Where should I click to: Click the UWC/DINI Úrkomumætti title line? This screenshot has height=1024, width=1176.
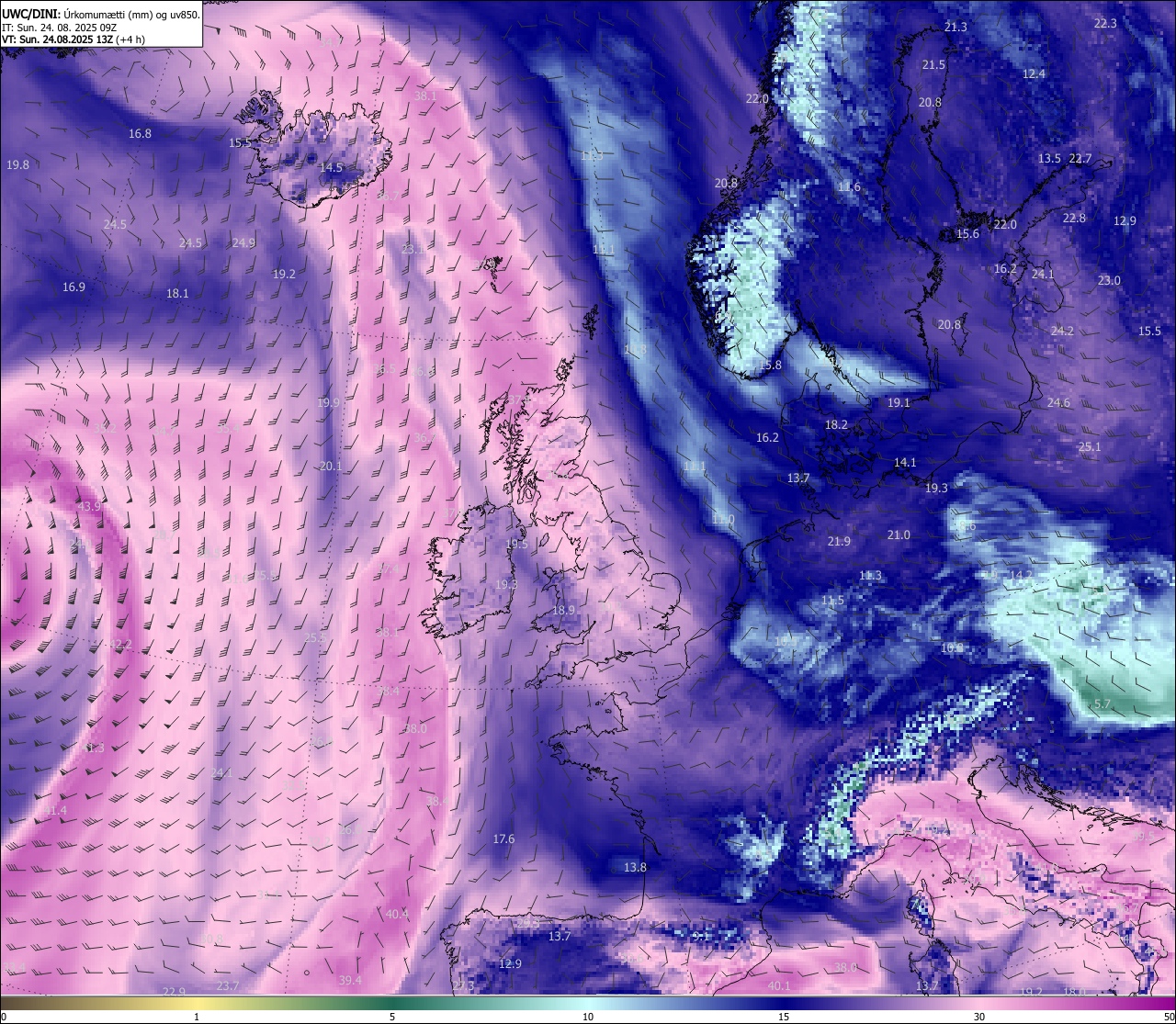coord(100,15)
